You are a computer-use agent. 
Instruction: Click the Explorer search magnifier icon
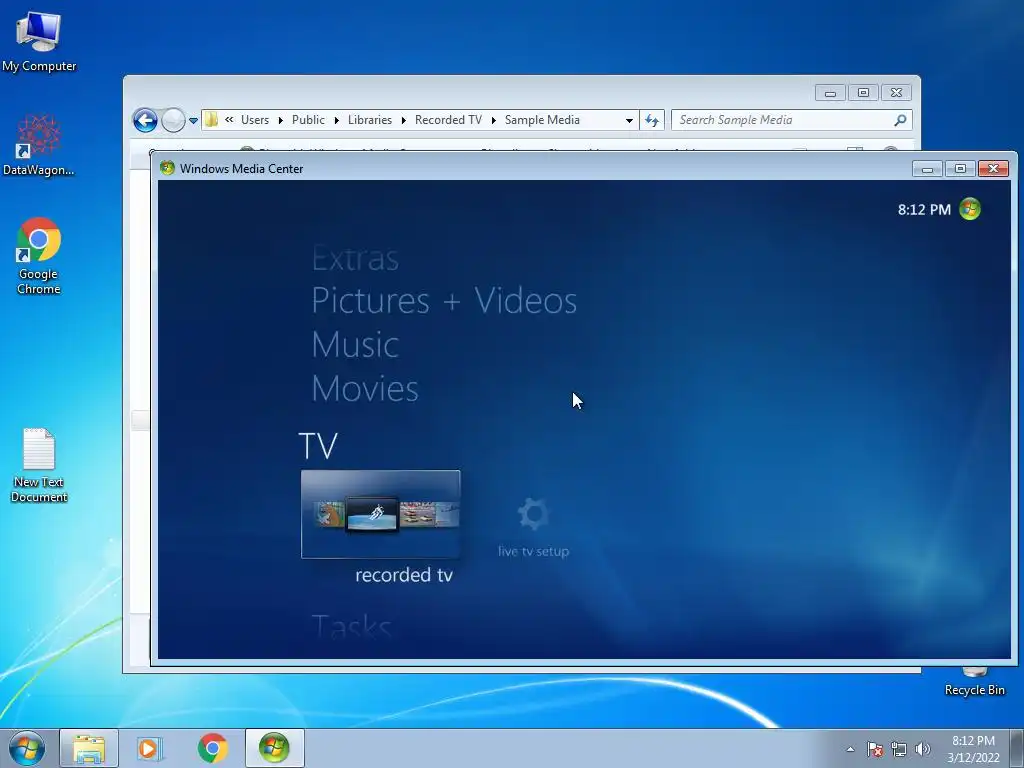pyautogui.click(x=901, y=120)
